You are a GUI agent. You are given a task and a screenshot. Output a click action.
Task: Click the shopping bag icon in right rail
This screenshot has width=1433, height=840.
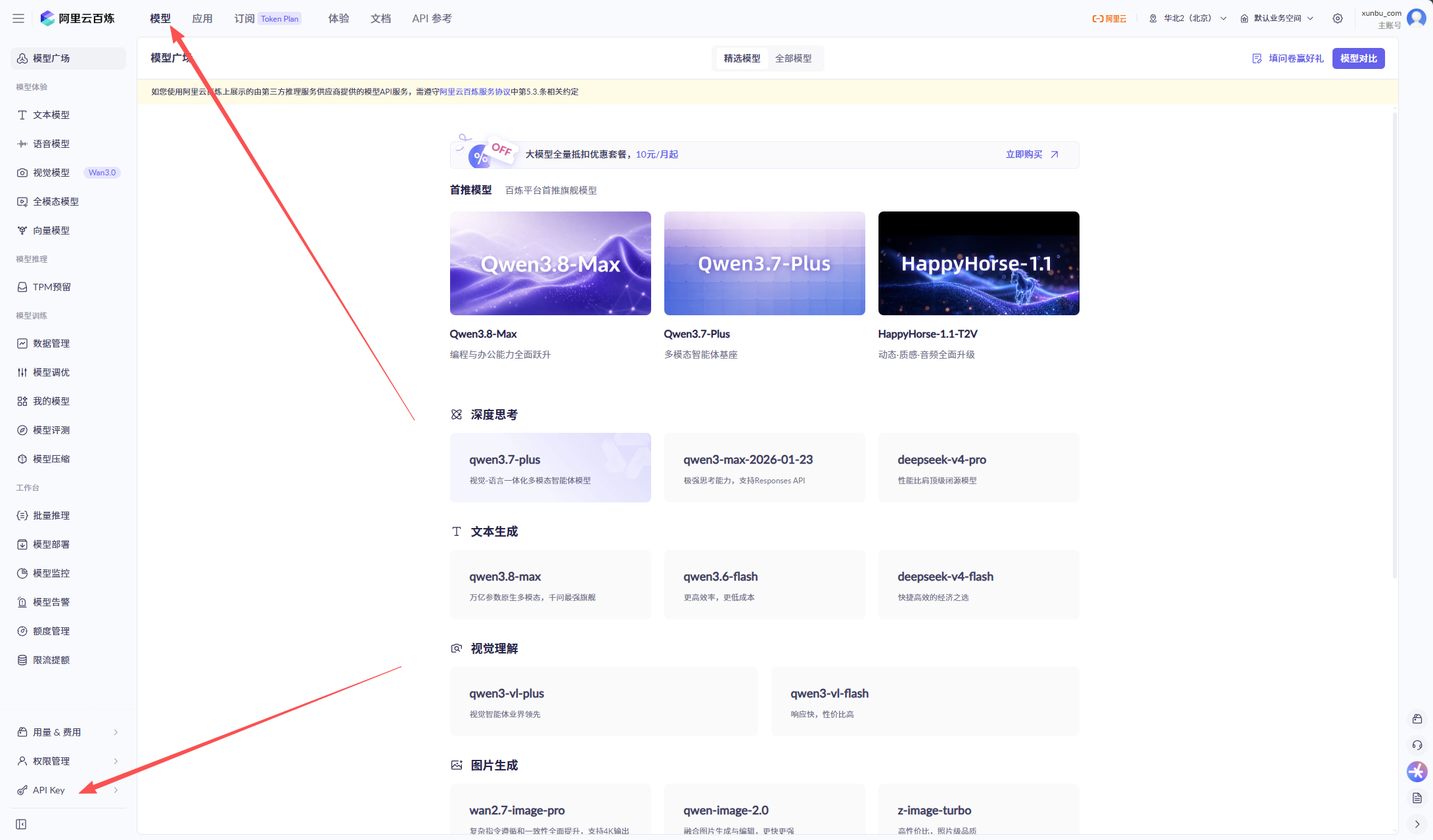coord(1417,718)
